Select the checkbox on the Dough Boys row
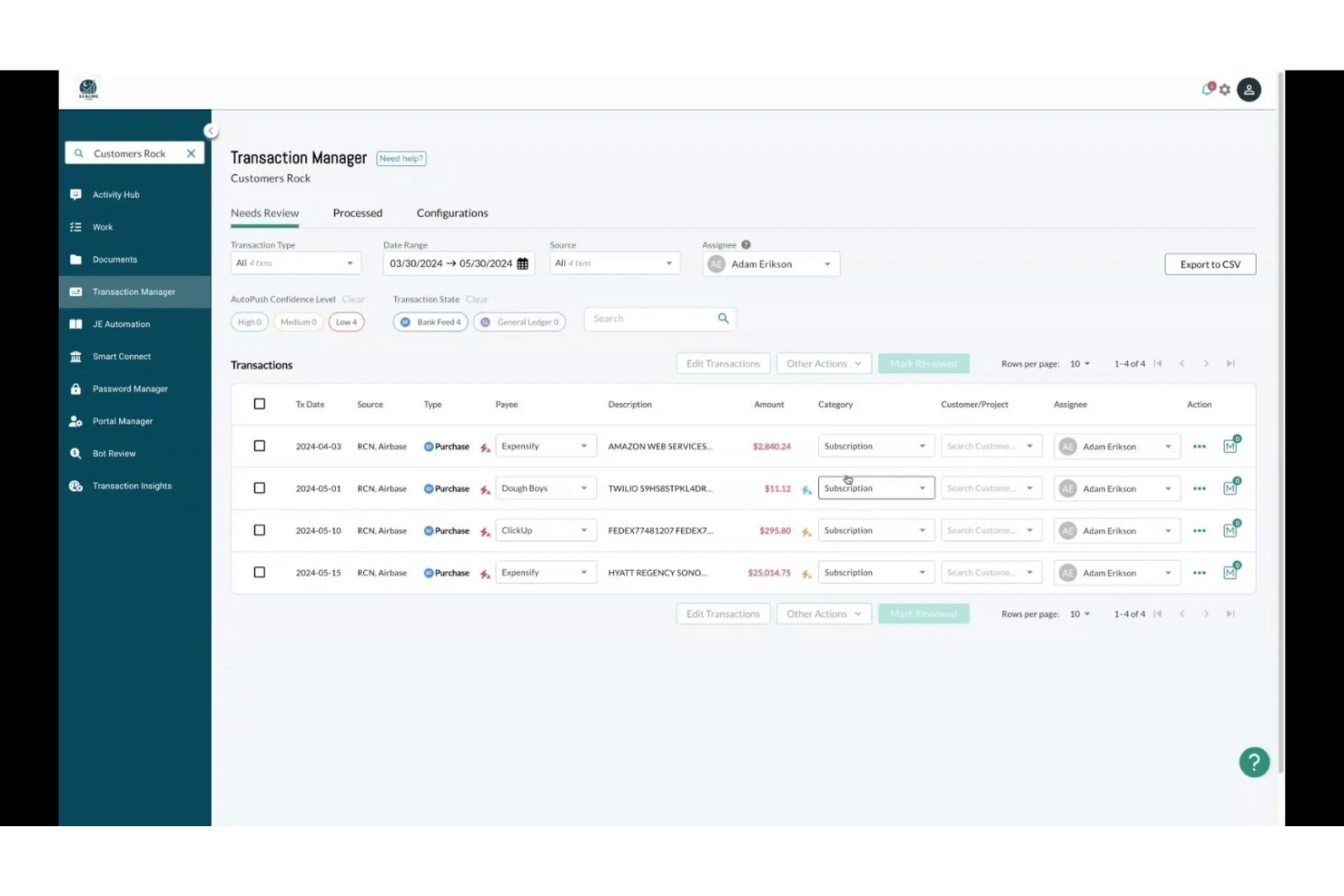 tap(260, 487)
